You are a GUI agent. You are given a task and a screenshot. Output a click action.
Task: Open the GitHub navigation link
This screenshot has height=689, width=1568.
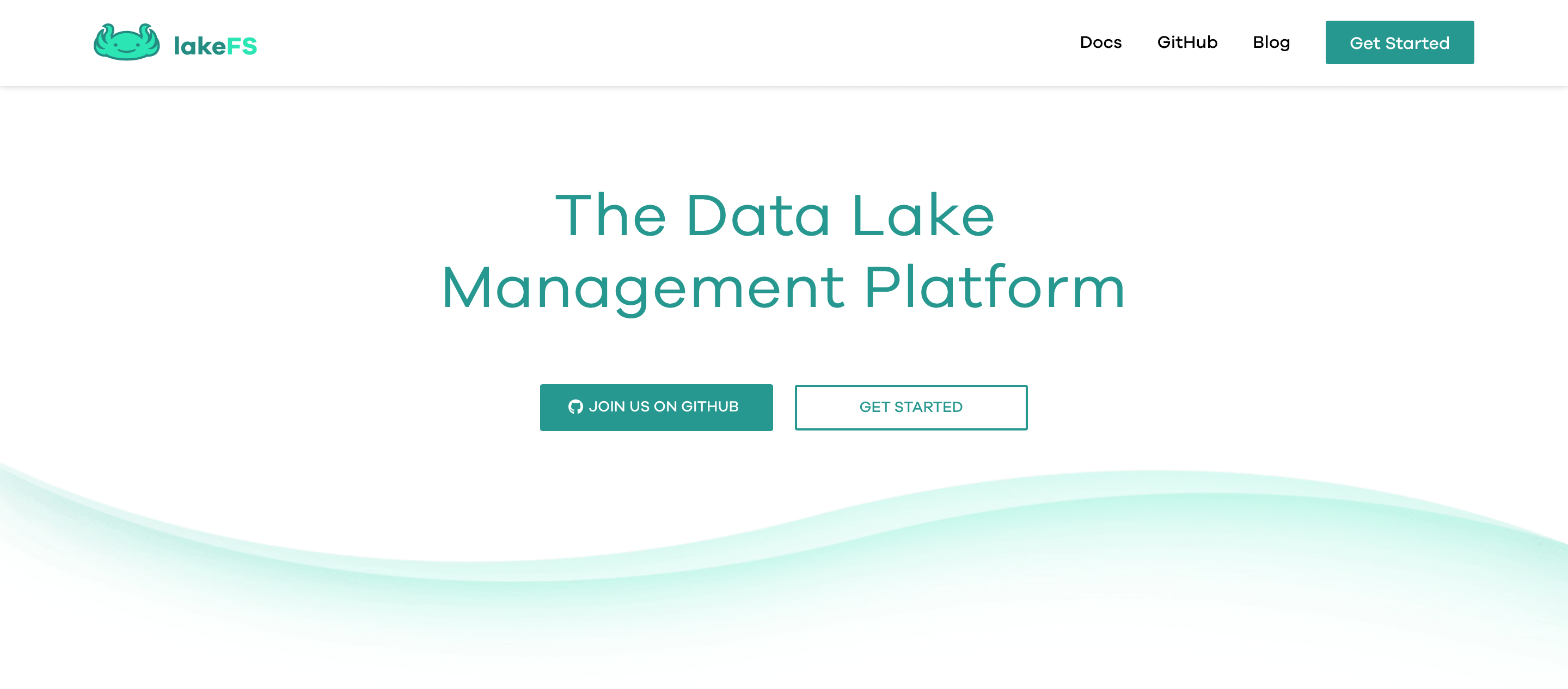coord(1187,42)
